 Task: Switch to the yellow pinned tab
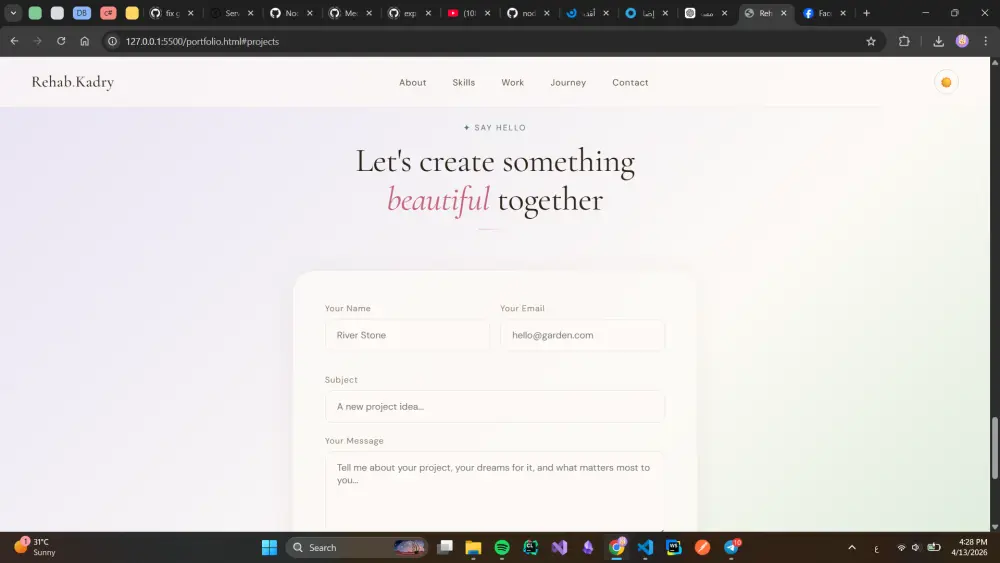tap(132, 13)
